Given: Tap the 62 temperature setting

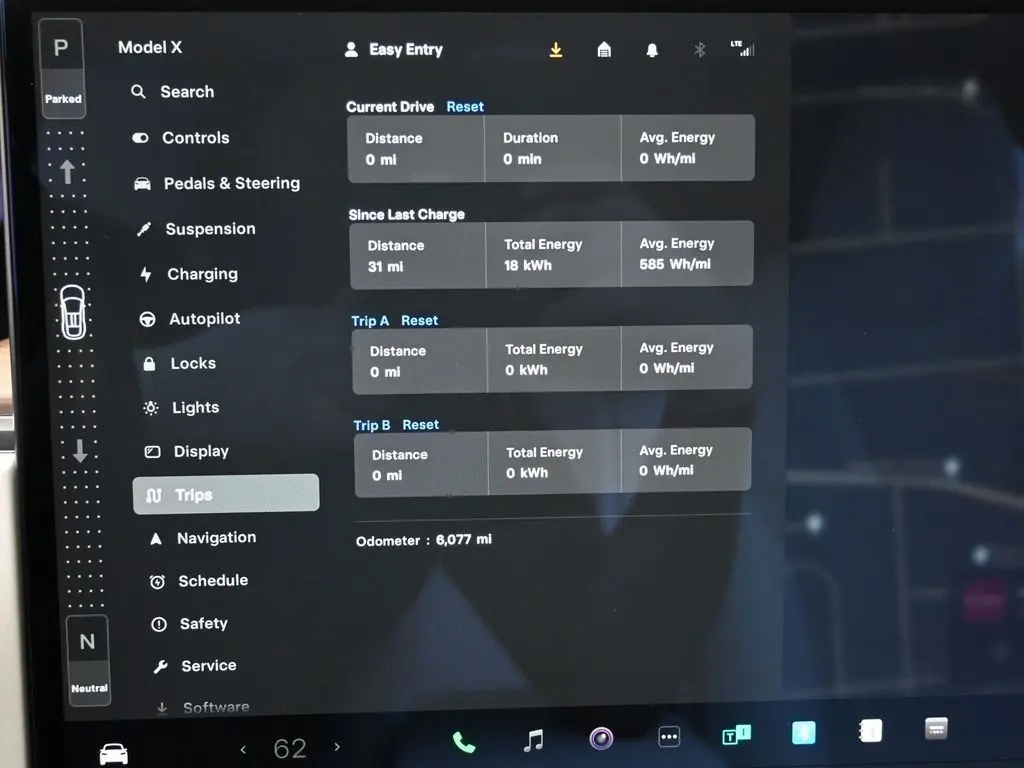Looking at the screenshot, I should (x=290, y=748).
